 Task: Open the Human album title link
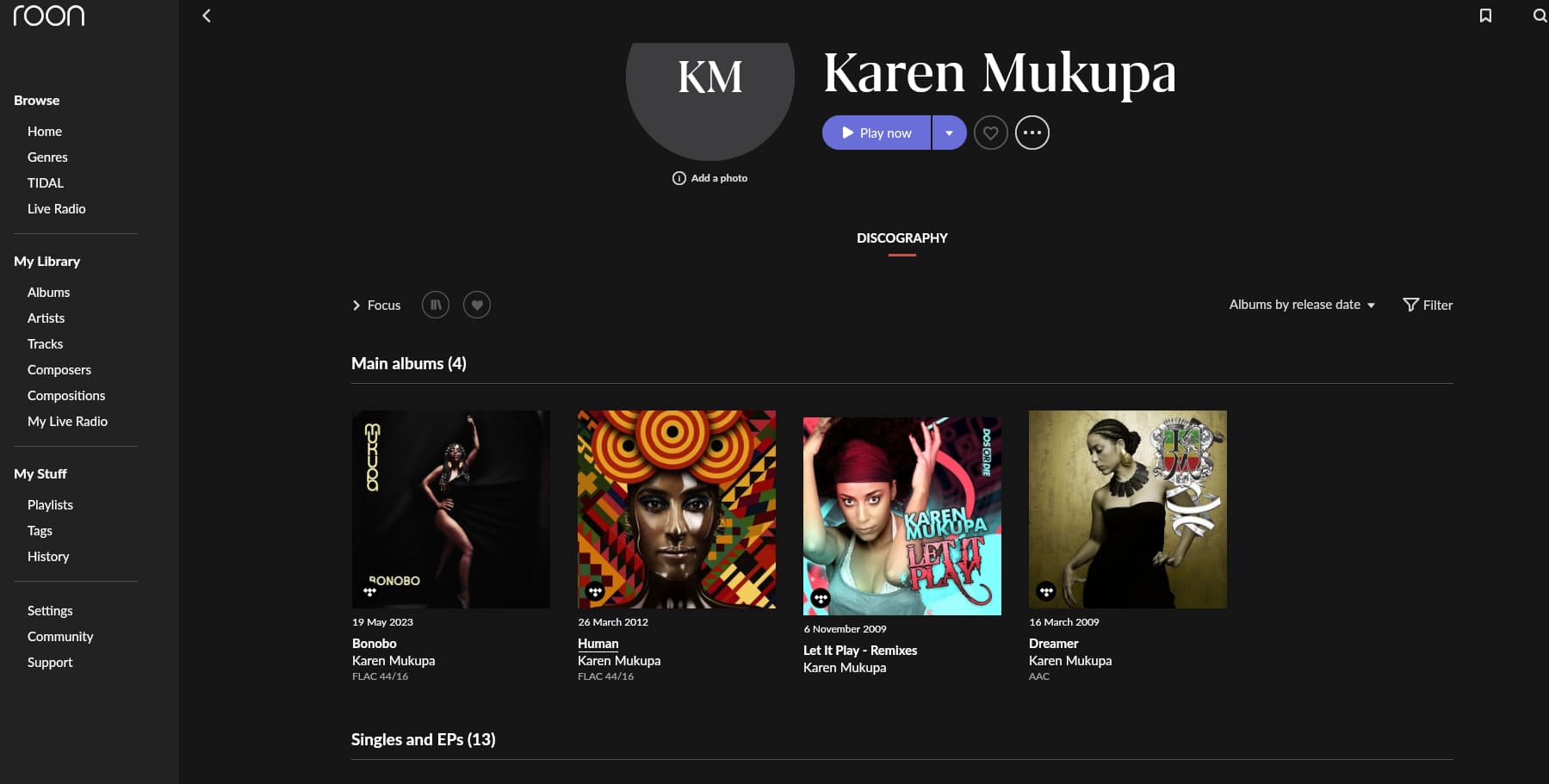pyautogui.click(x=598, y=643)
